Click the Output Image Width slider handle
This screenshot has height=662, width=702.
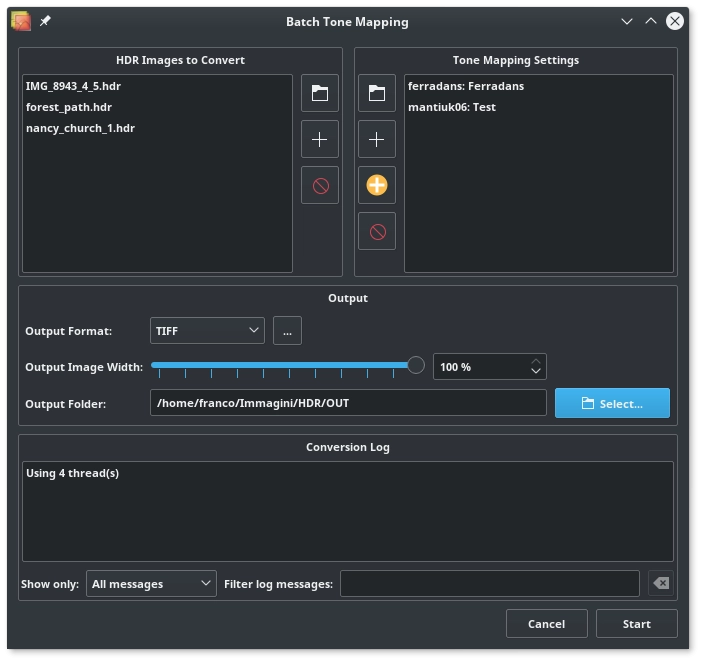coord(416,365)
